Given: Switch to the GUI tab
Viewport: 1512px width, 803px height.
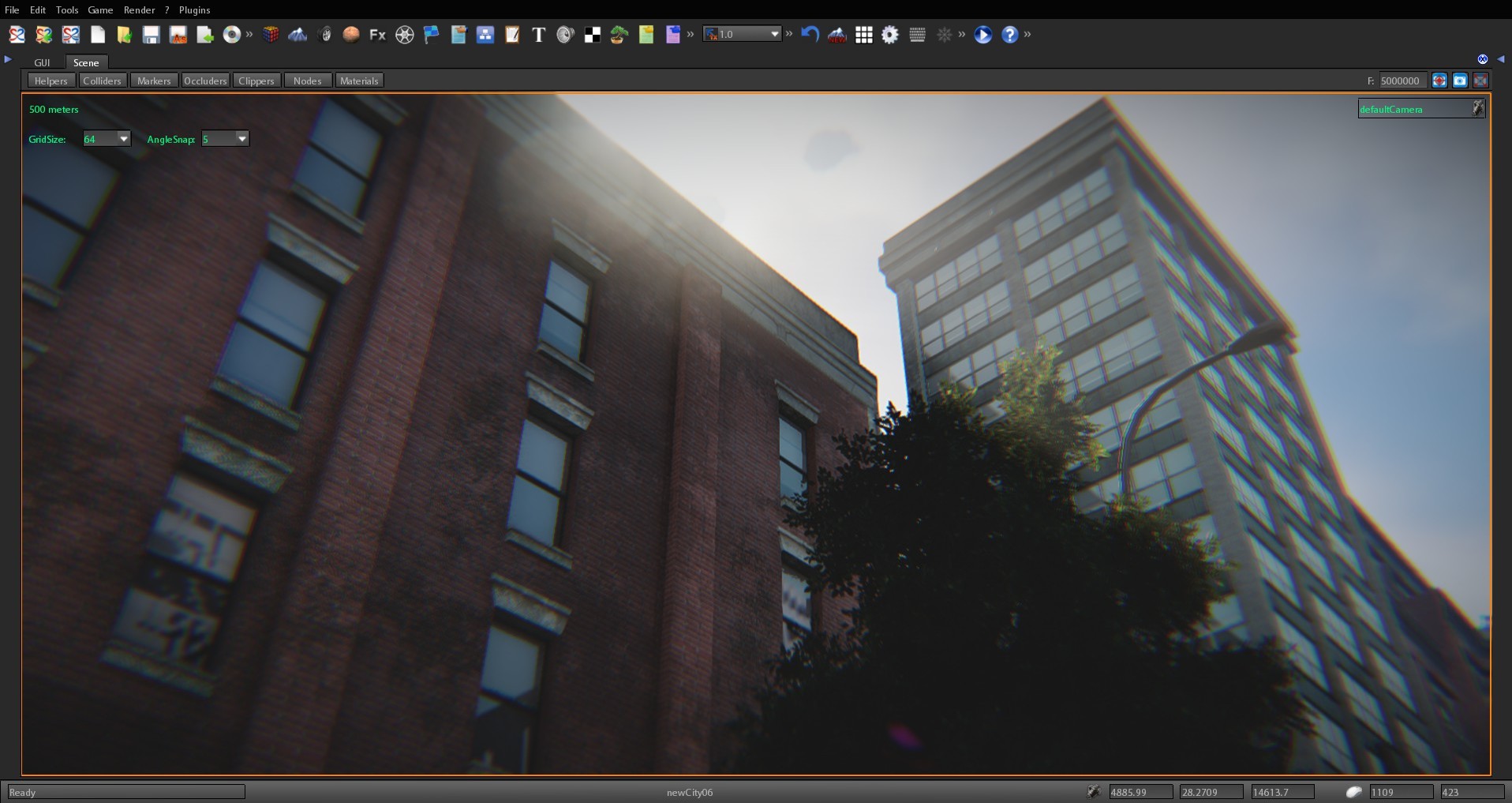Looking at the screenshot, I should pos(43,62).
